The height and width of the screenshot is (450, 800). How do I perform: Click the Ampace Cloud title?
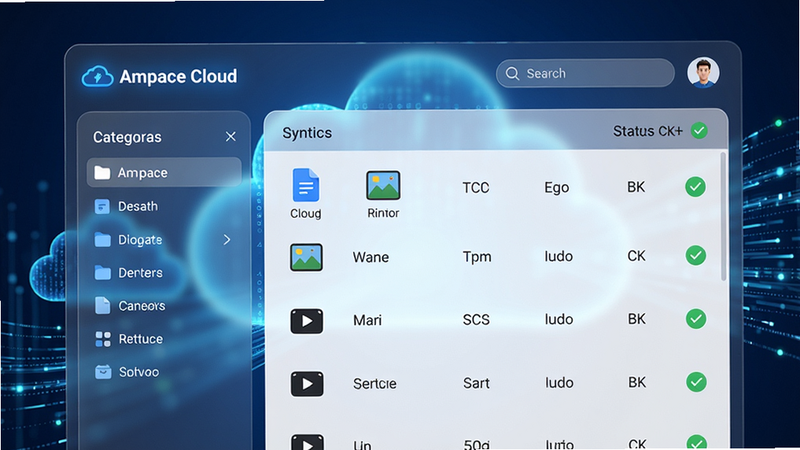pos(178,77)
